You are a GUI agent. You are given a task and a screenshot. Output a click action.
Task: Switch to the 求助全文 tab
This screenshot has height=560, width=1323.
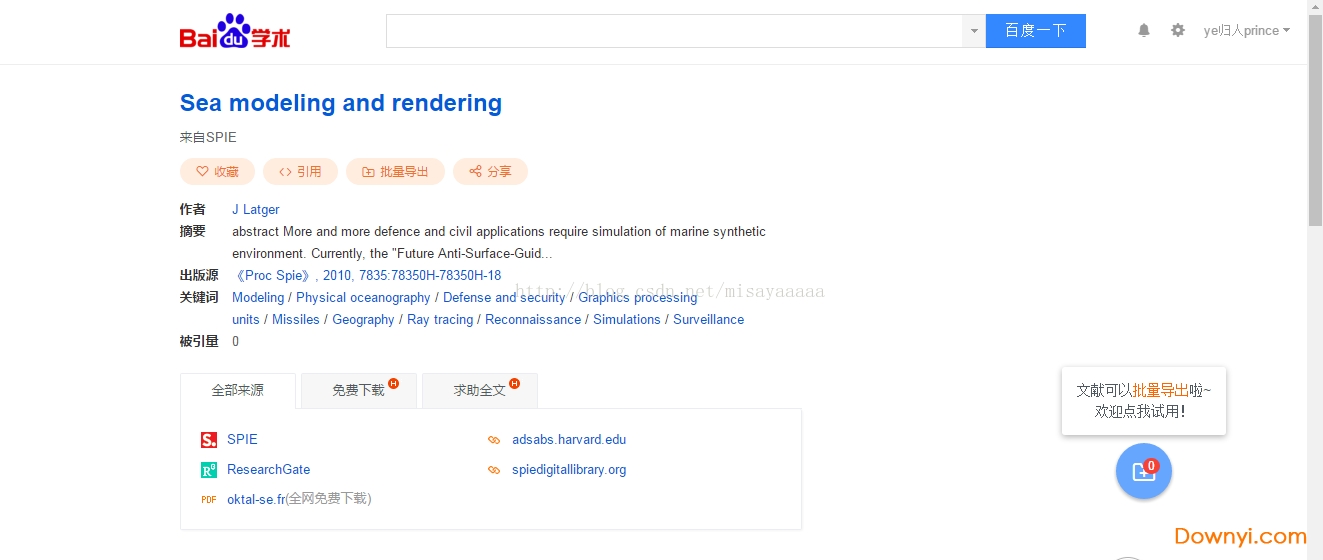pos(480,390)
